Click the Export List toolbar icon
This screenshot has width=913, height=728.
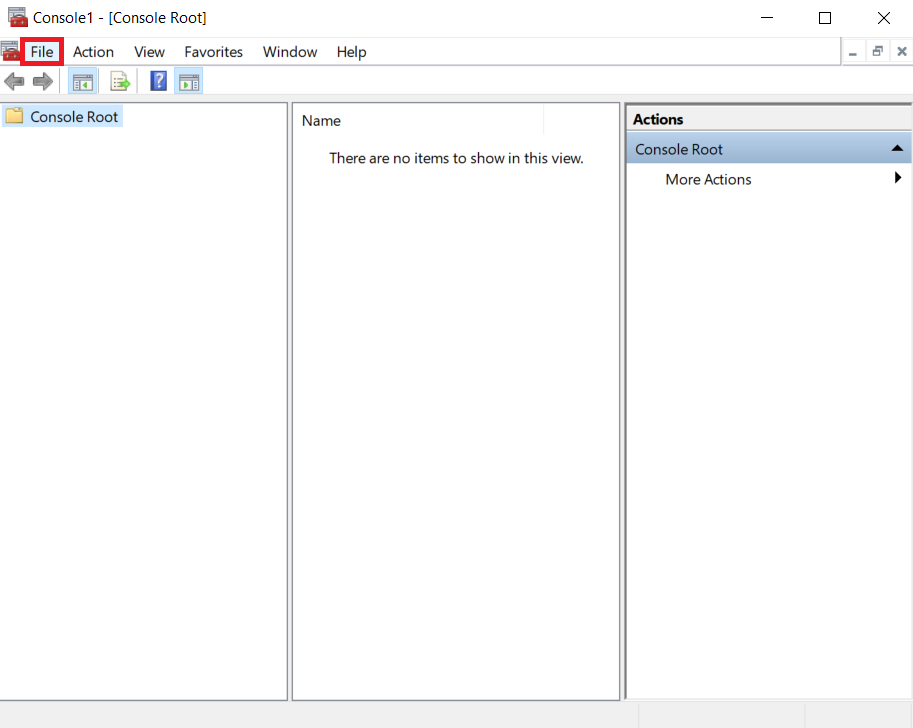click(120, 82)
